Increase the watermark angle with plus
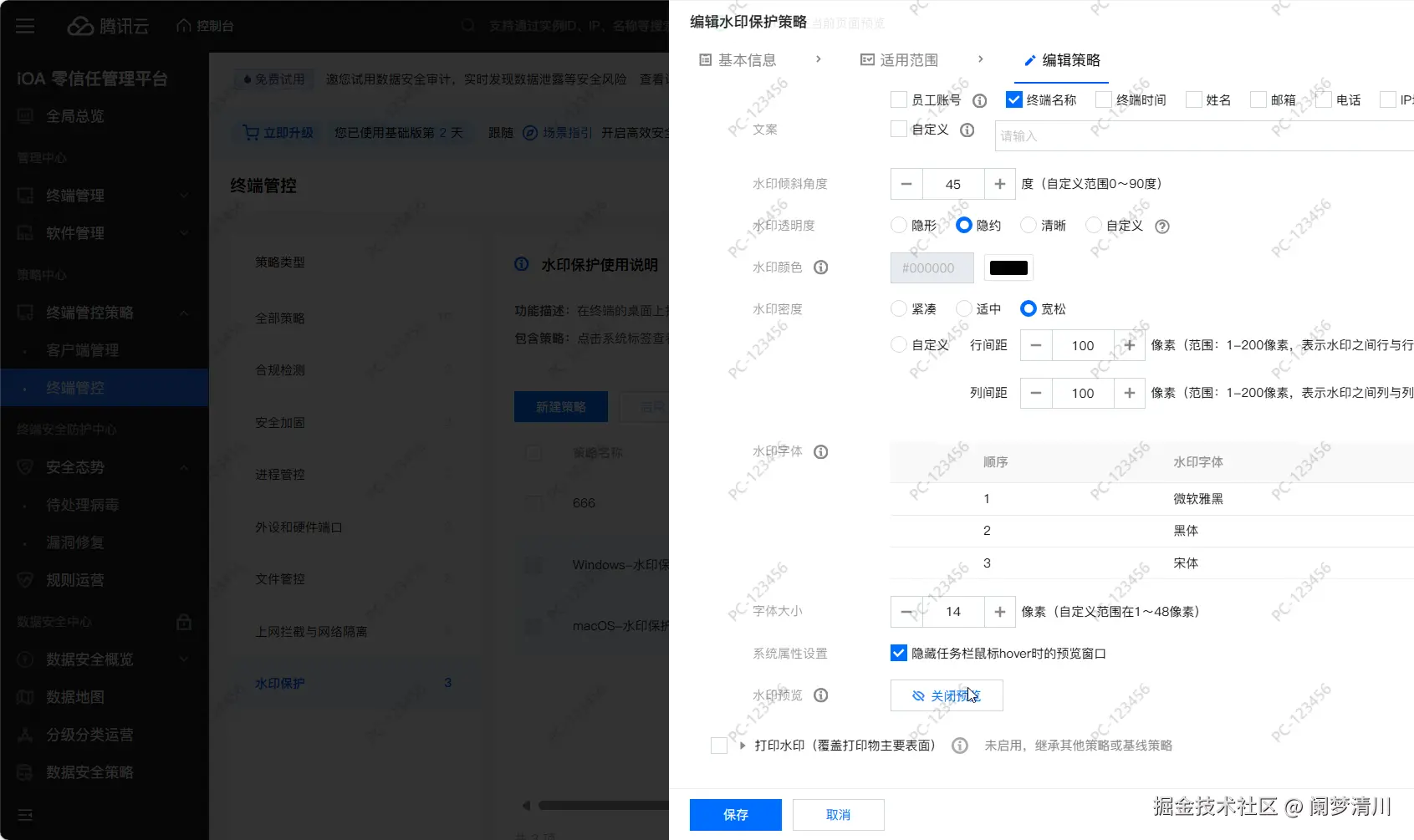Image resolution: width=1414 pixels, height=840 pixels. (1000, 184)
